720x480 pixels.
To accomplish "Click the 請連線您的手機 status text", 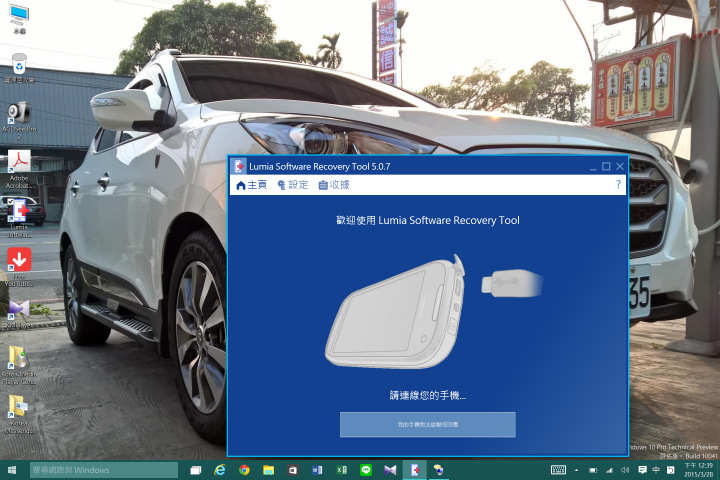I will [x=428, y=395].
